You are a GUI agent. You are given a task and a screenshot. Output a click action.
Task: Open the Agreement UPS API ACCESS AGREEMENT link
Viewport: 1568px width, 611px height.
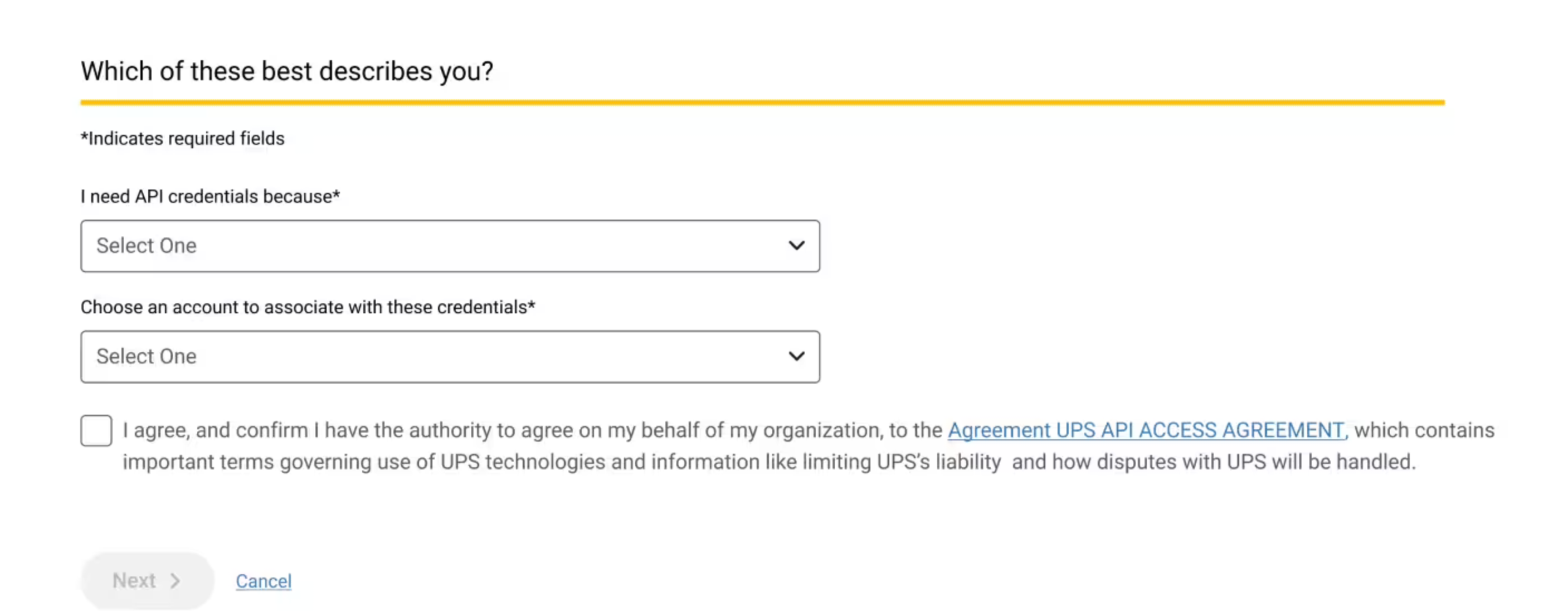(x=1147, y=430)
